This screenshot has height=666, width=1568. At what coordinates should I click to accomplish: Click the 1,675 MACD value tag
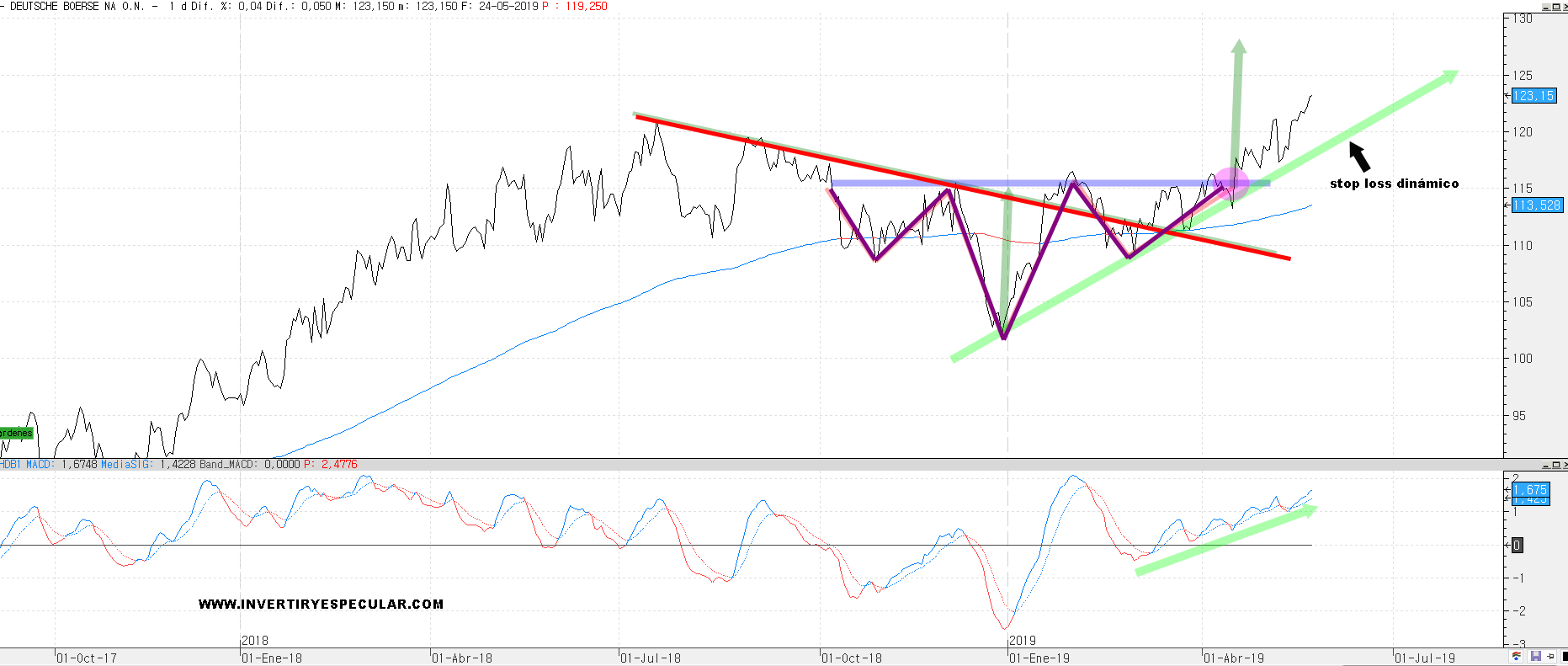point(1530,489)
